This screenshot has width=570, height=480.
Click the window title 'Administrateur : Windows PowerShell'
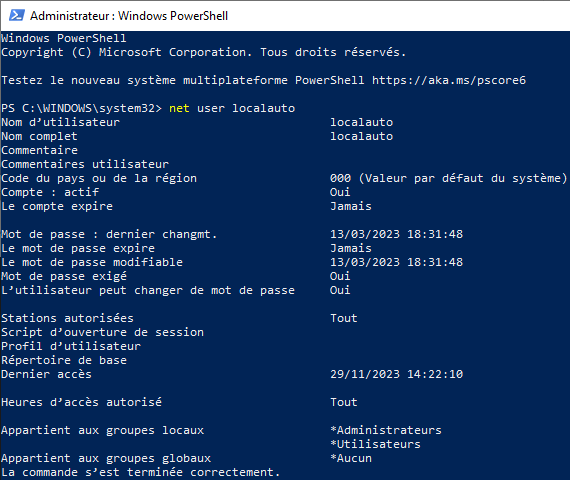tap(129, 16)
